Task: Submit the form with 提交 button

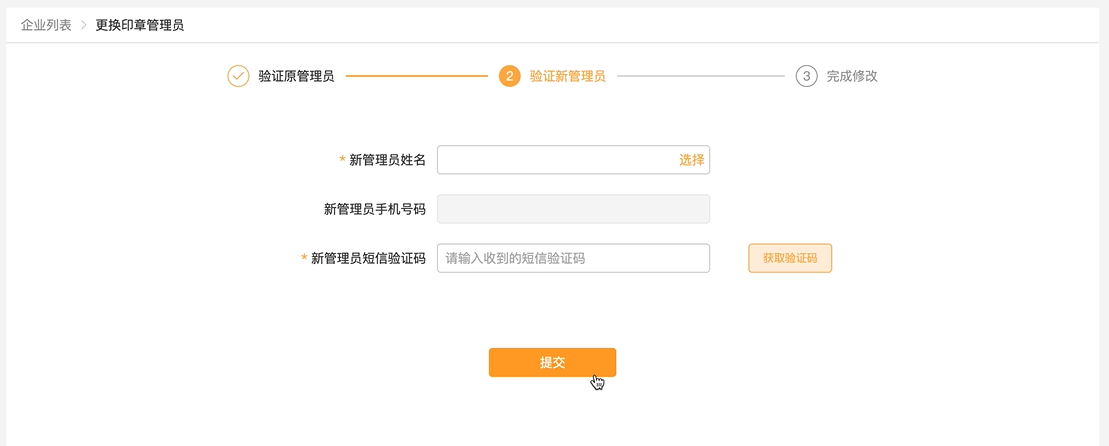Action: 552,363
